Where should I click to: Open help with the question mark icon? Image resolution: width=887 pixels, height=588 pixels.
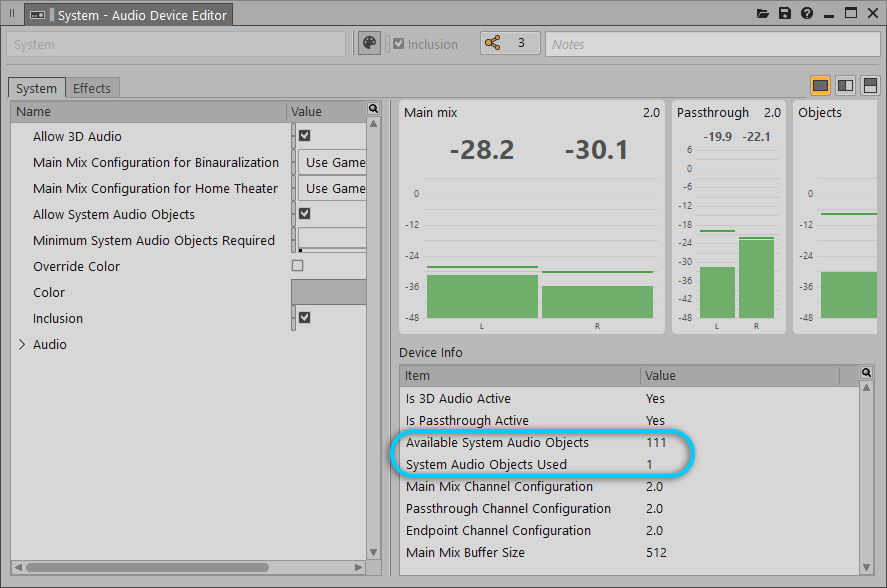(806, 14)
